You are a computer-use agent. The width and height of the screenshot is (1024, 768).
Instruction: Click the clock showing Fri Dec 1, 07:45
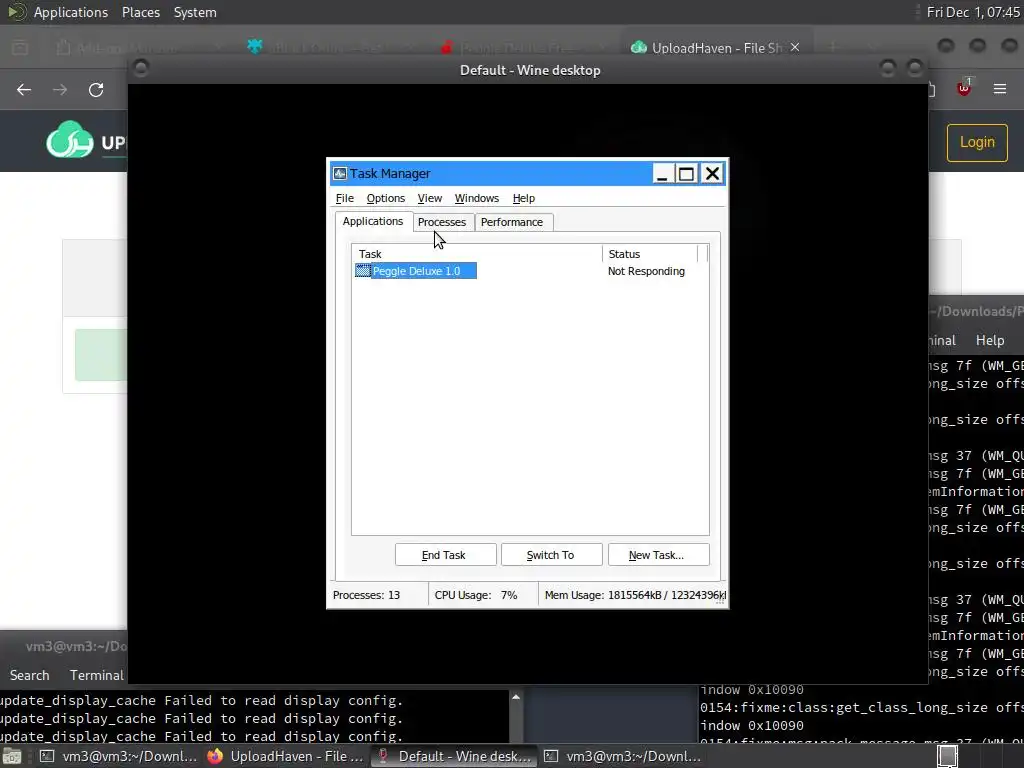972,12
